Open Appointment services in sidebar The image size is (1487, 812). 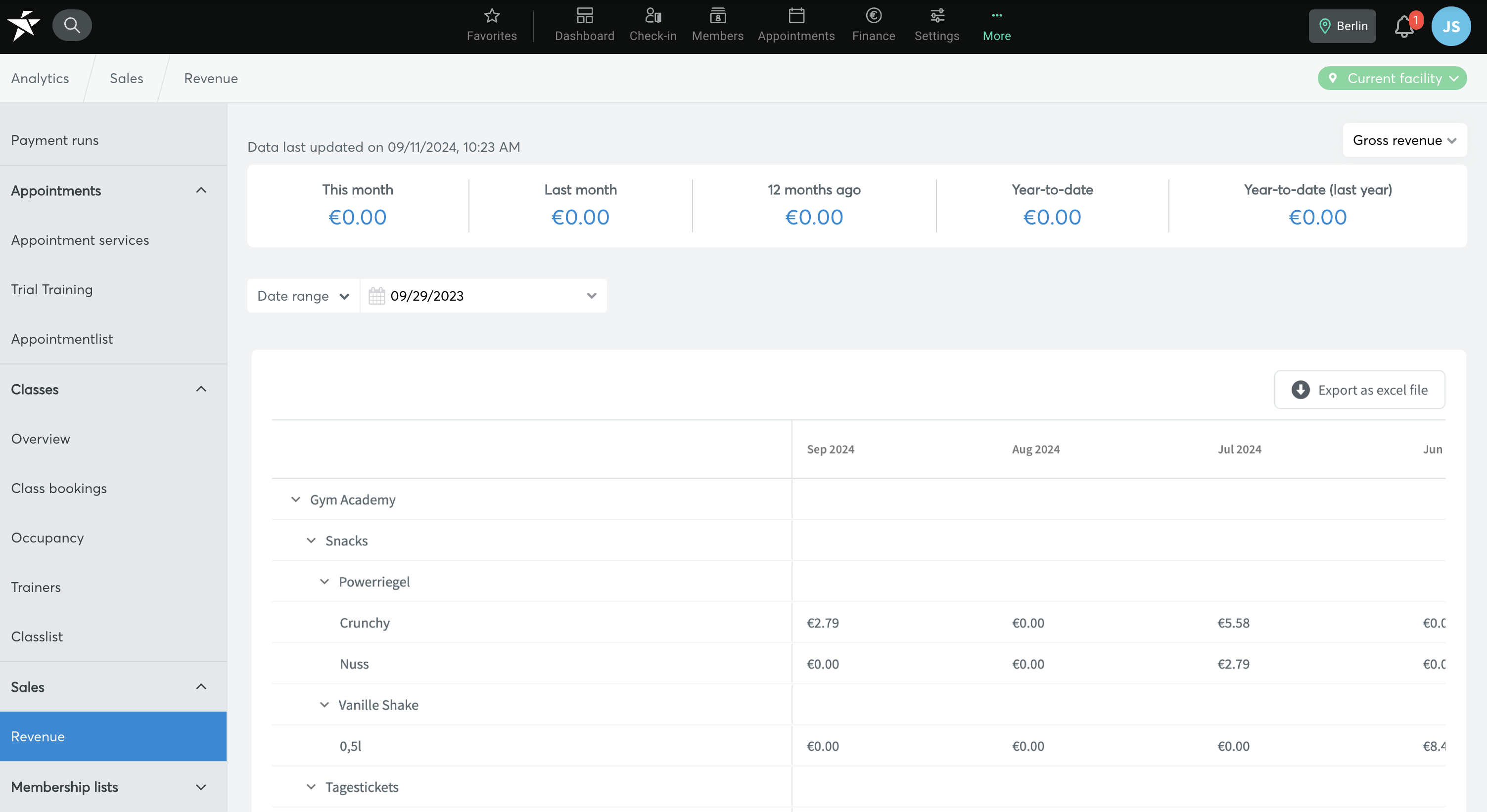point(113,240)
